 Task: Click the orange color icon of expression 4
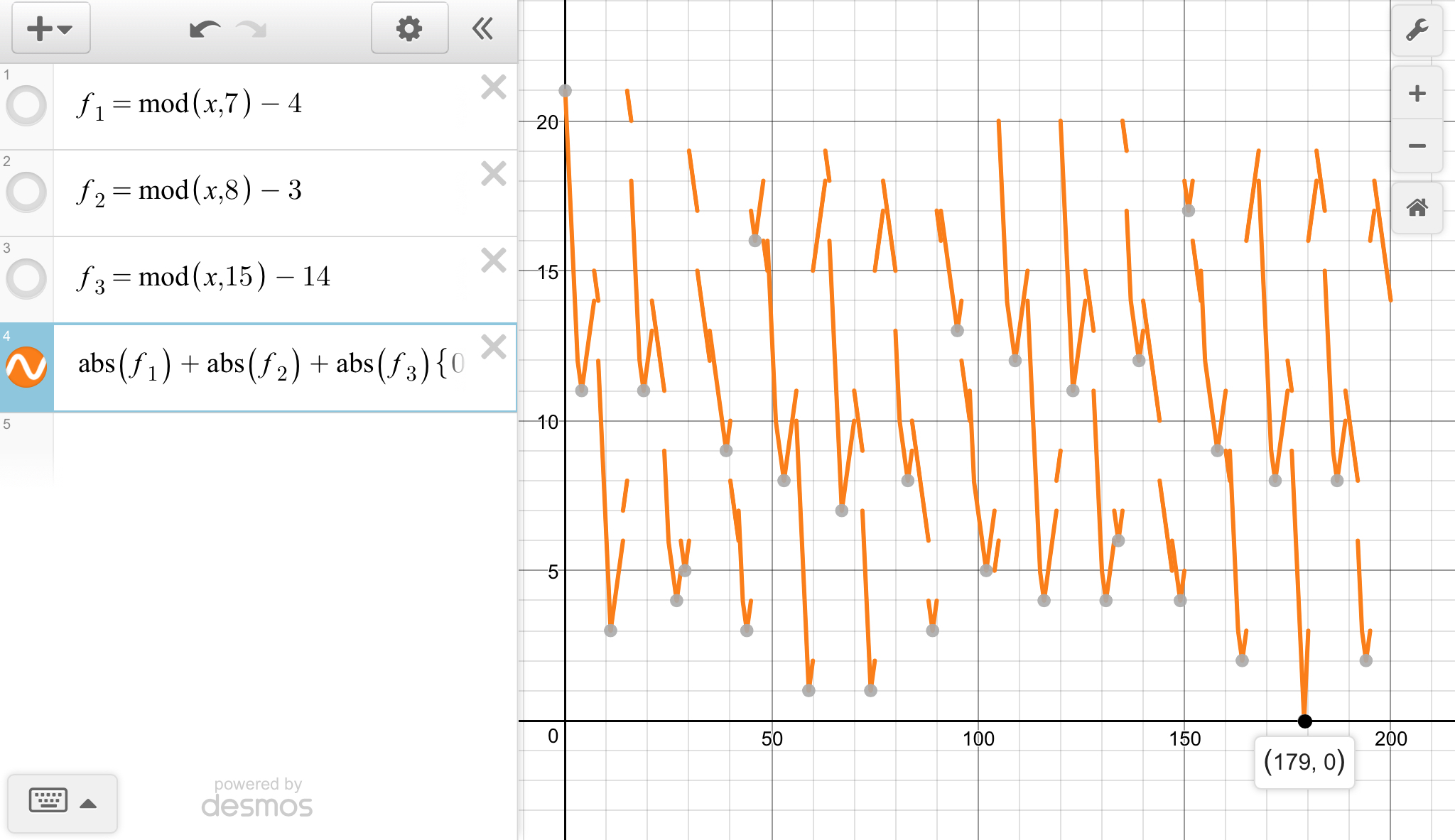click(26, 367)
